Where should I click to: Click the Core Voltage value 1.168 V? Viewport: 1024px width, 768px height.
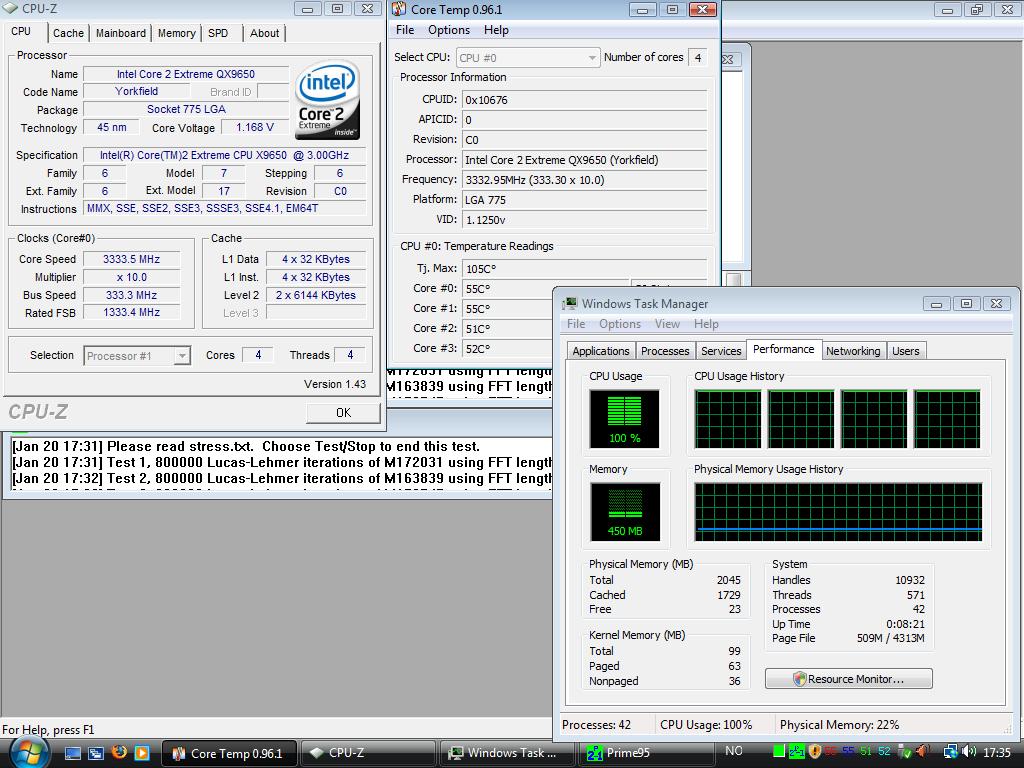(x=255, y=127)
